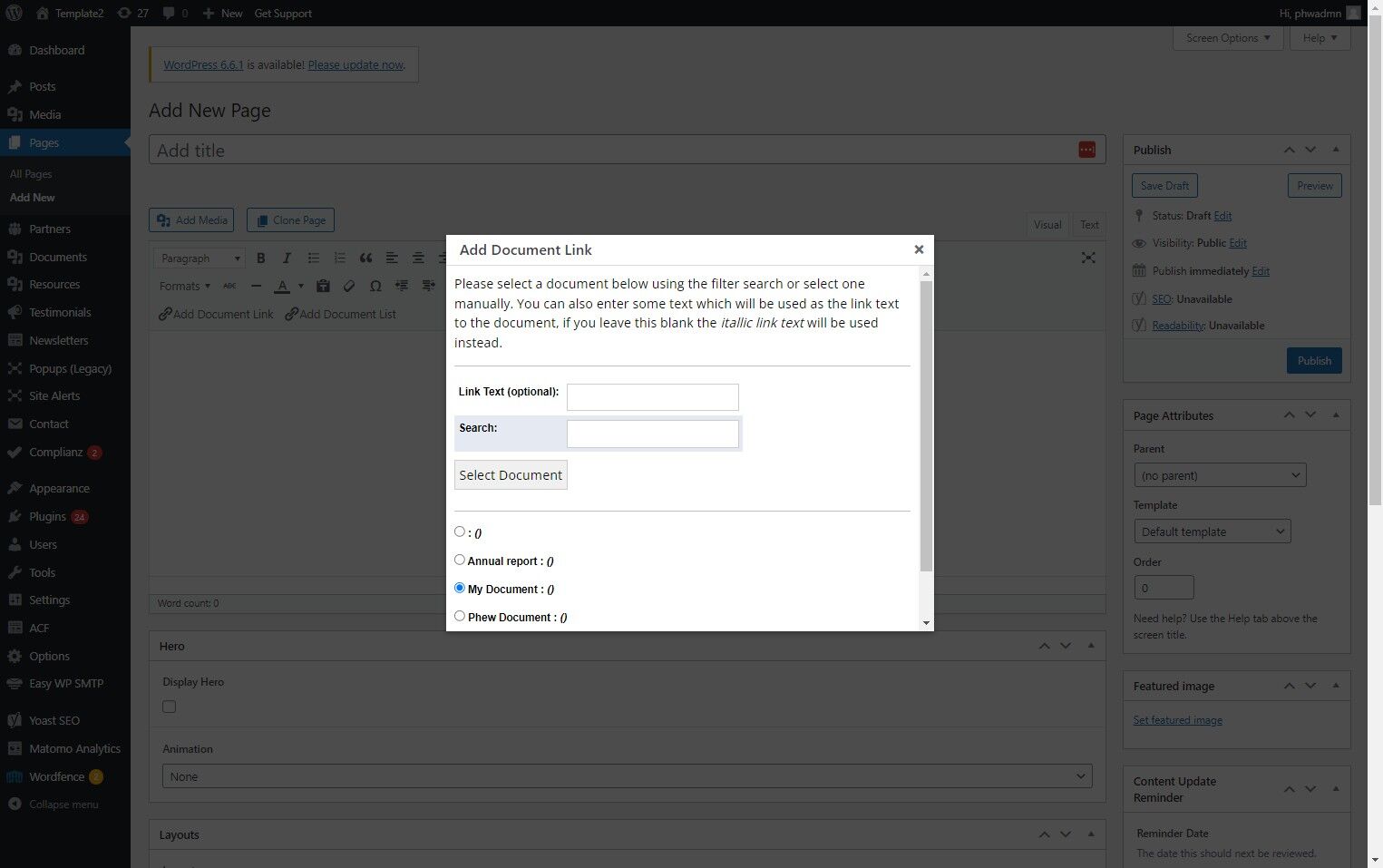Open the Formats dropdown
This screenshot has height=868, width=1383.
pos(184,286)
